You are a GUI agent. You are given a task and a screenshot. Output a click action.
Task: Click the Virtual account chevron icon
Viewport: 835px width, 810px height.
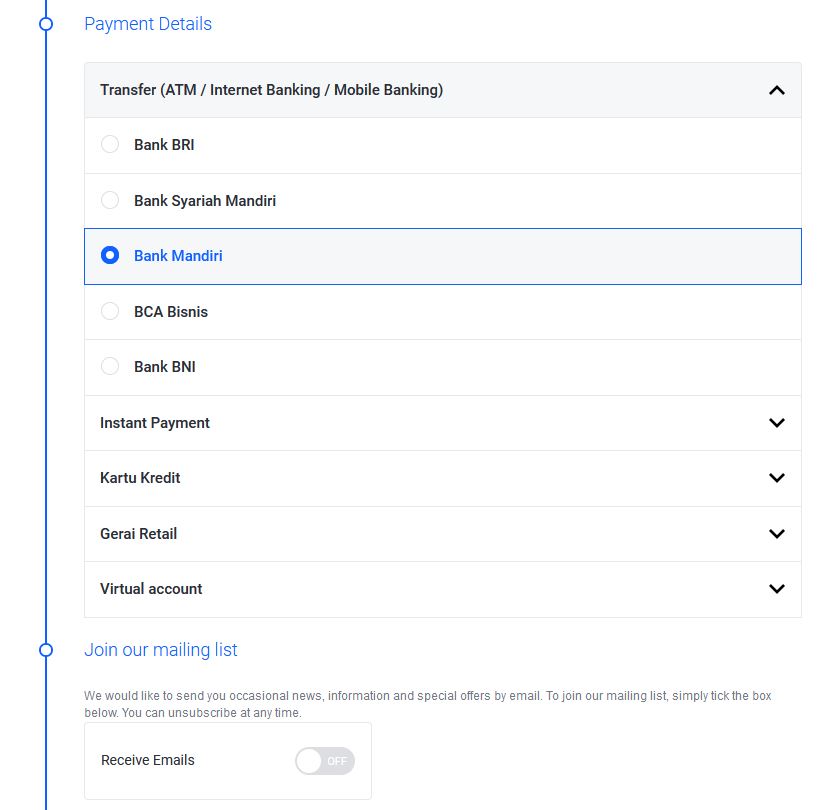click(777, 589)
